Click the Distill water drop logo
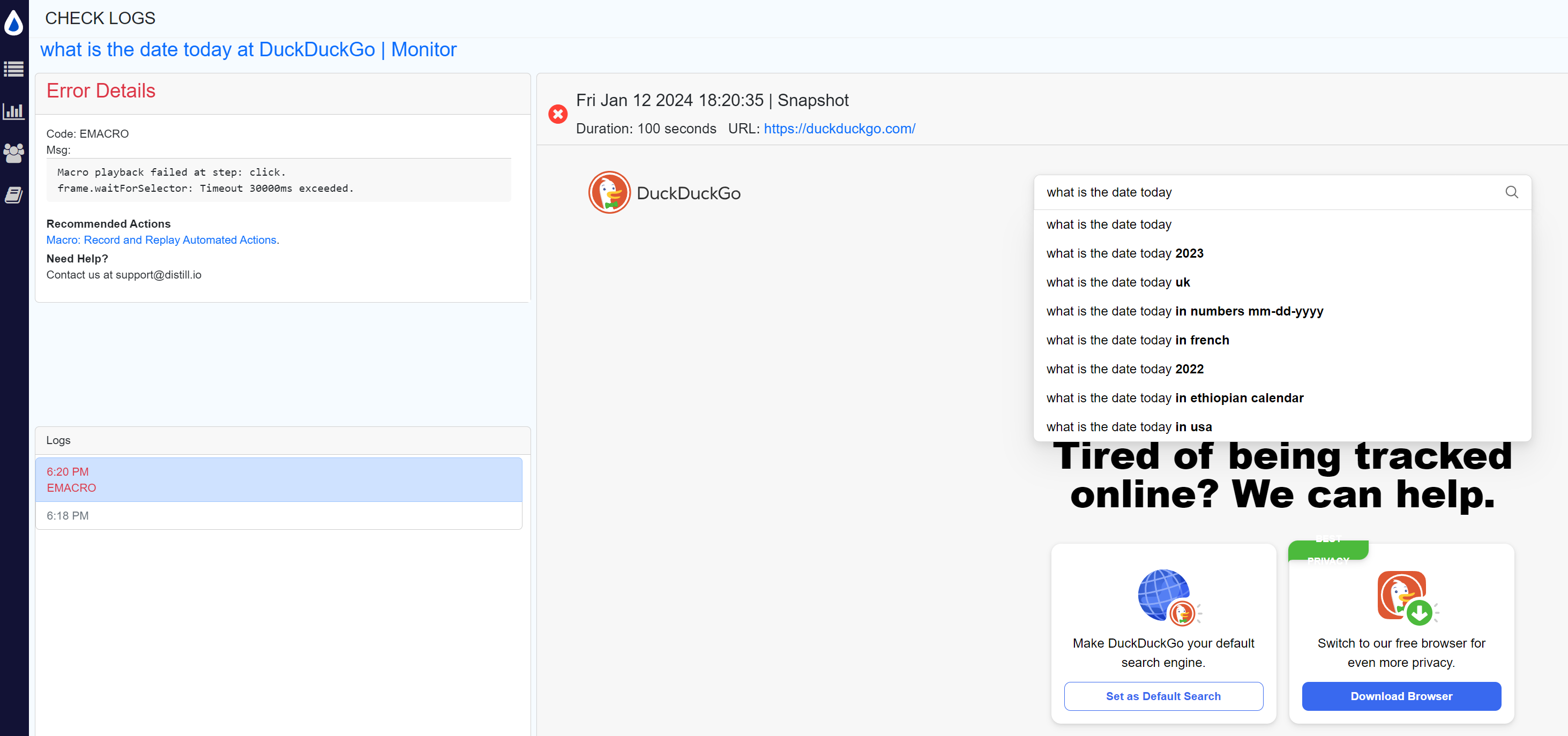Screen dimensions: 1568x736 click(x=14, y=22)
